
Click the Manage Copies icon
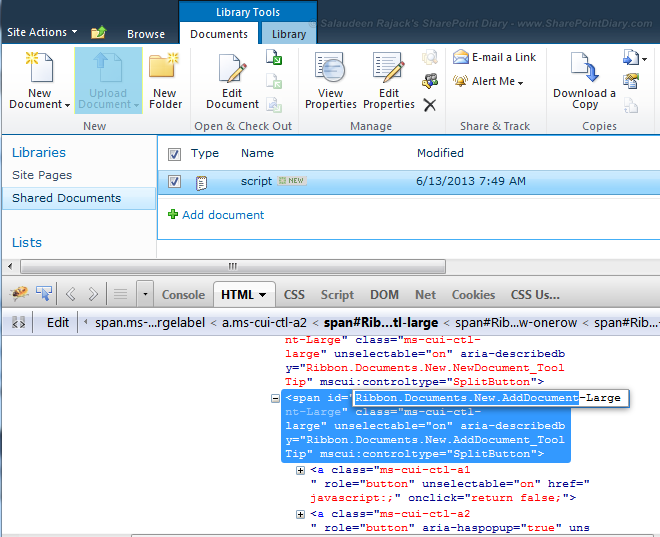(x=631, y=81)
